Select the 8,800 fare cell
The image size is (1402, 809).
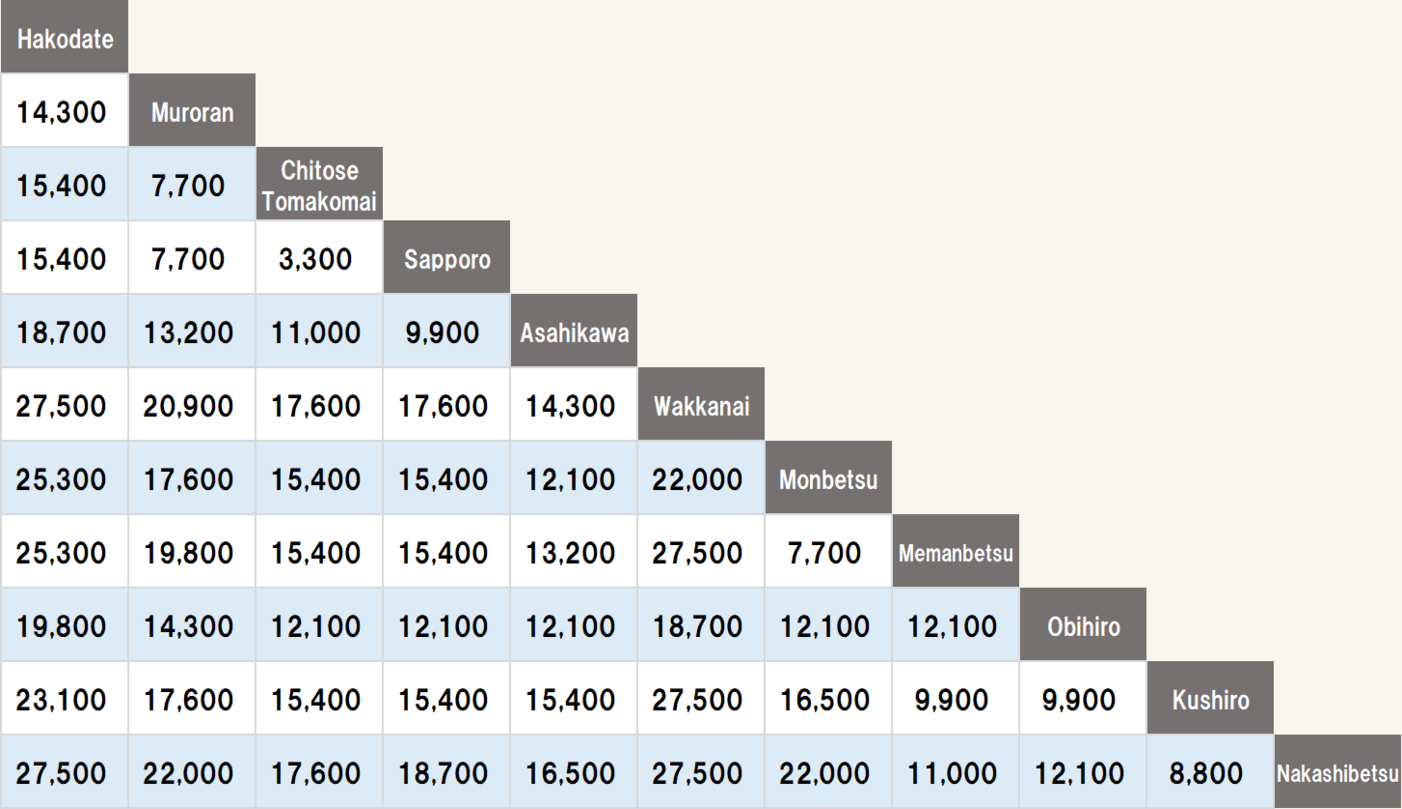1206,773
